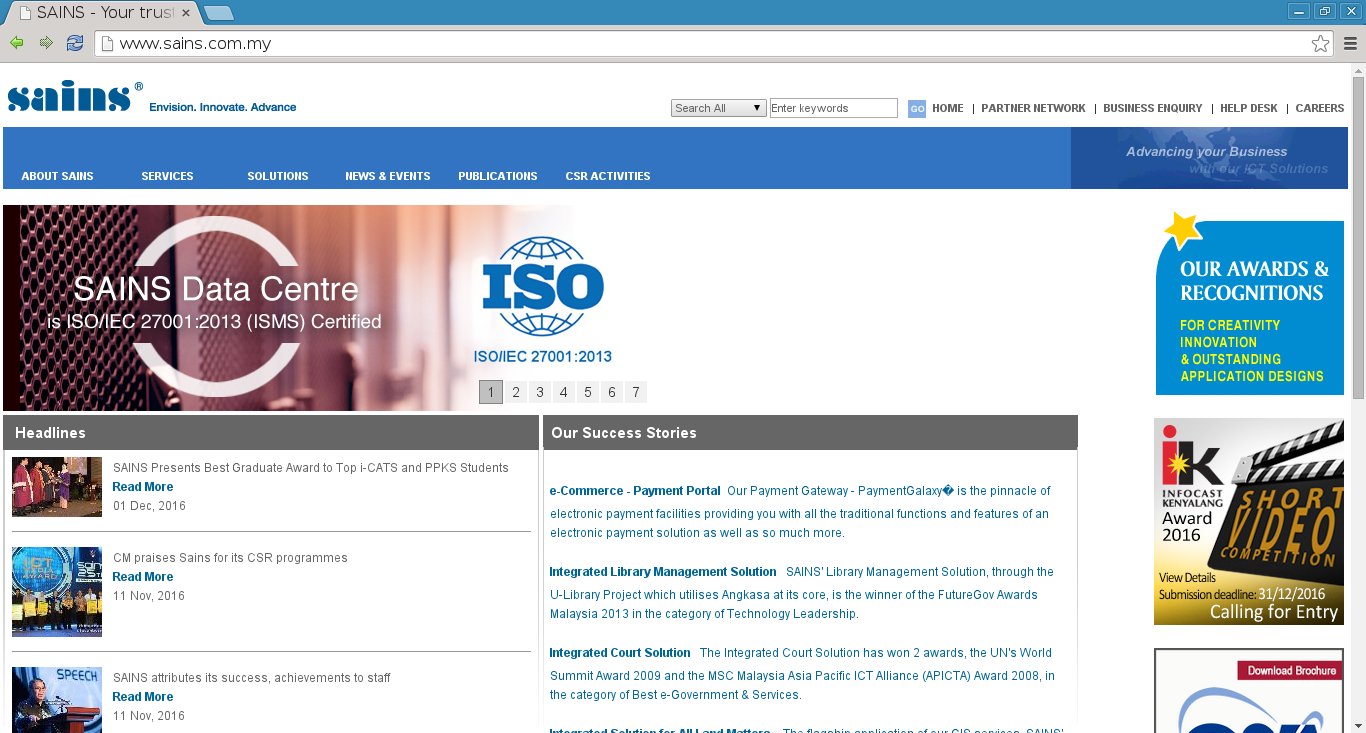This screenshot has height=733, width=1366.
Task: Click the 'Our Success Stories' section header
Action: coord(810,433)
